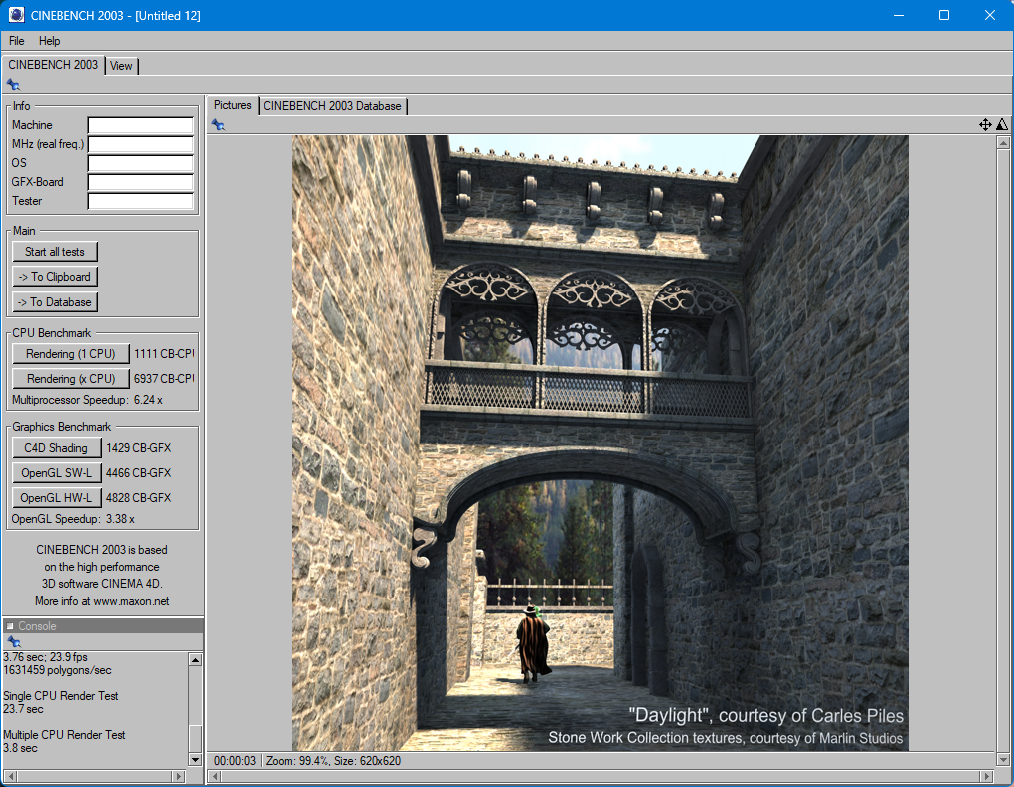This screenshot has width=1014, height=787.
Task: Click the CINEBENCH app icon in title bar
Action: point(16,15)
